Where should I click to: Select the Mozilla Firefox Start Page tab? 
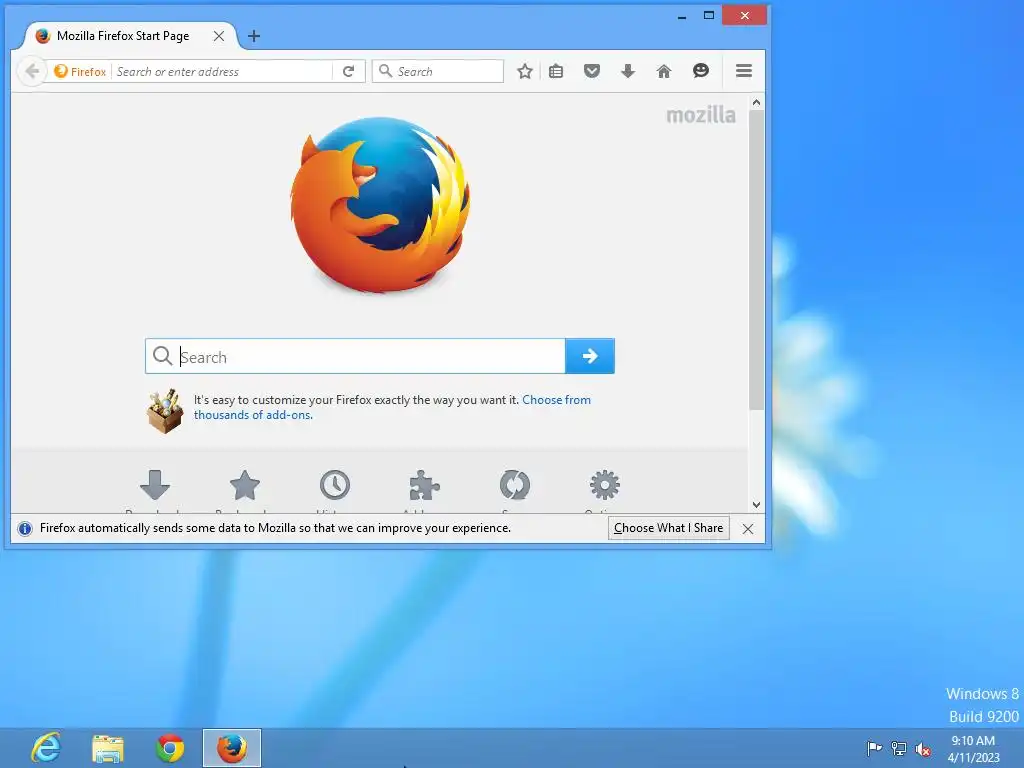(131, 36)
